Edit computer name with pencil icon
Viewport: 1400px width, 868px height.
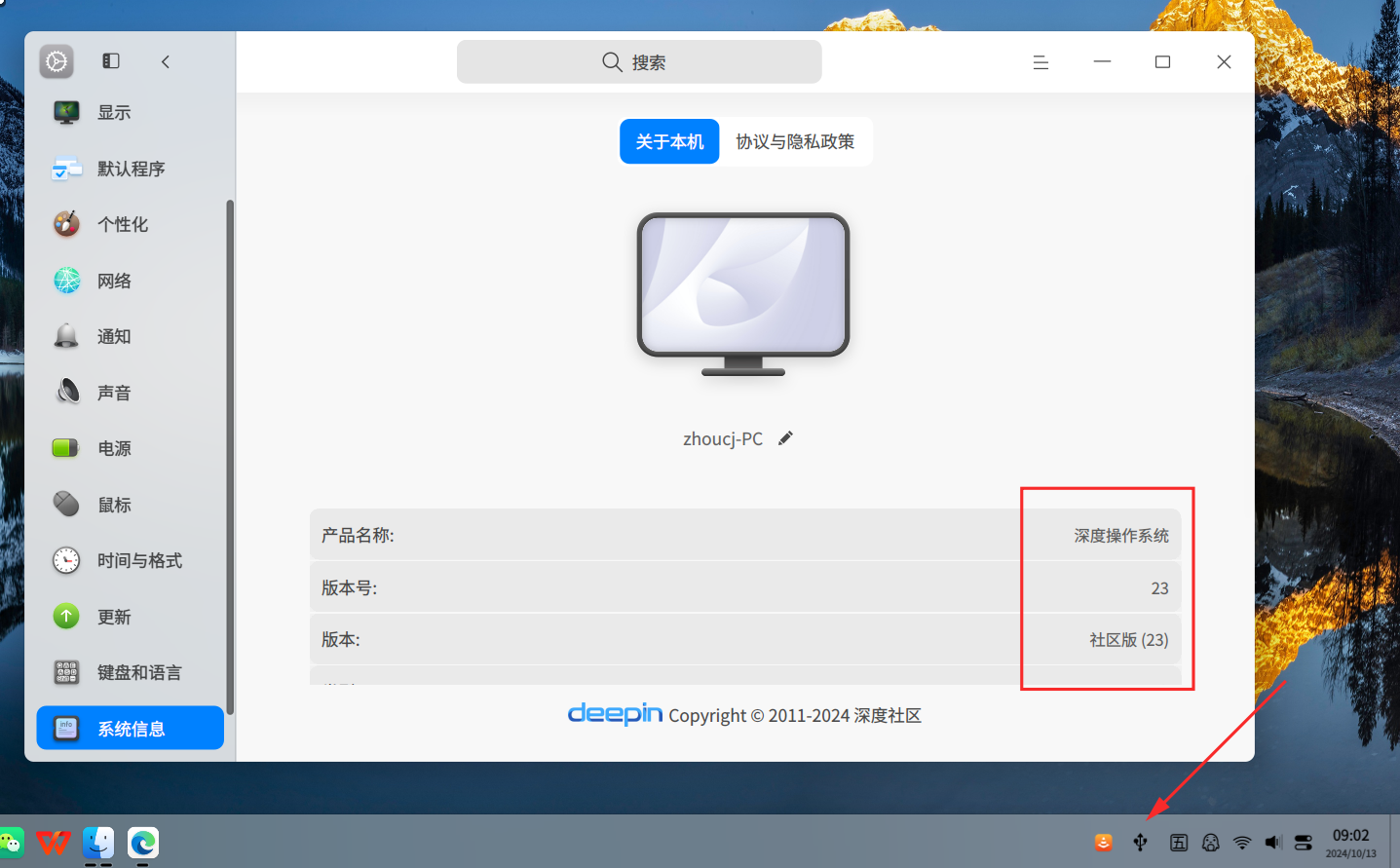coord(786,438)
